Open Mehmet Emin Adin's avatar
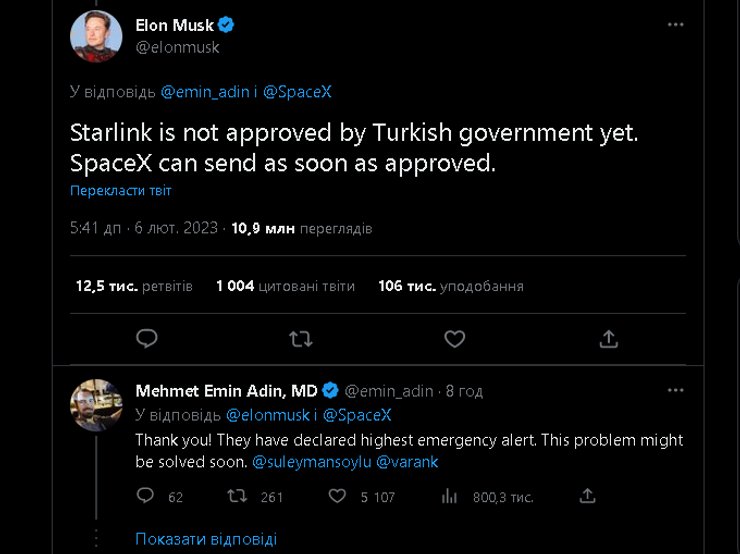The image size is (740, 554). [x=96, y=404]
